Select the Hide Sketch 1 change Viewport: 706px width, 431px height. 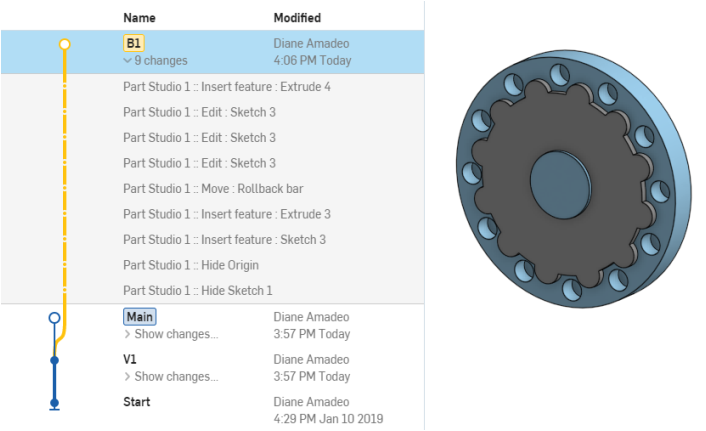tap(198, 290)
